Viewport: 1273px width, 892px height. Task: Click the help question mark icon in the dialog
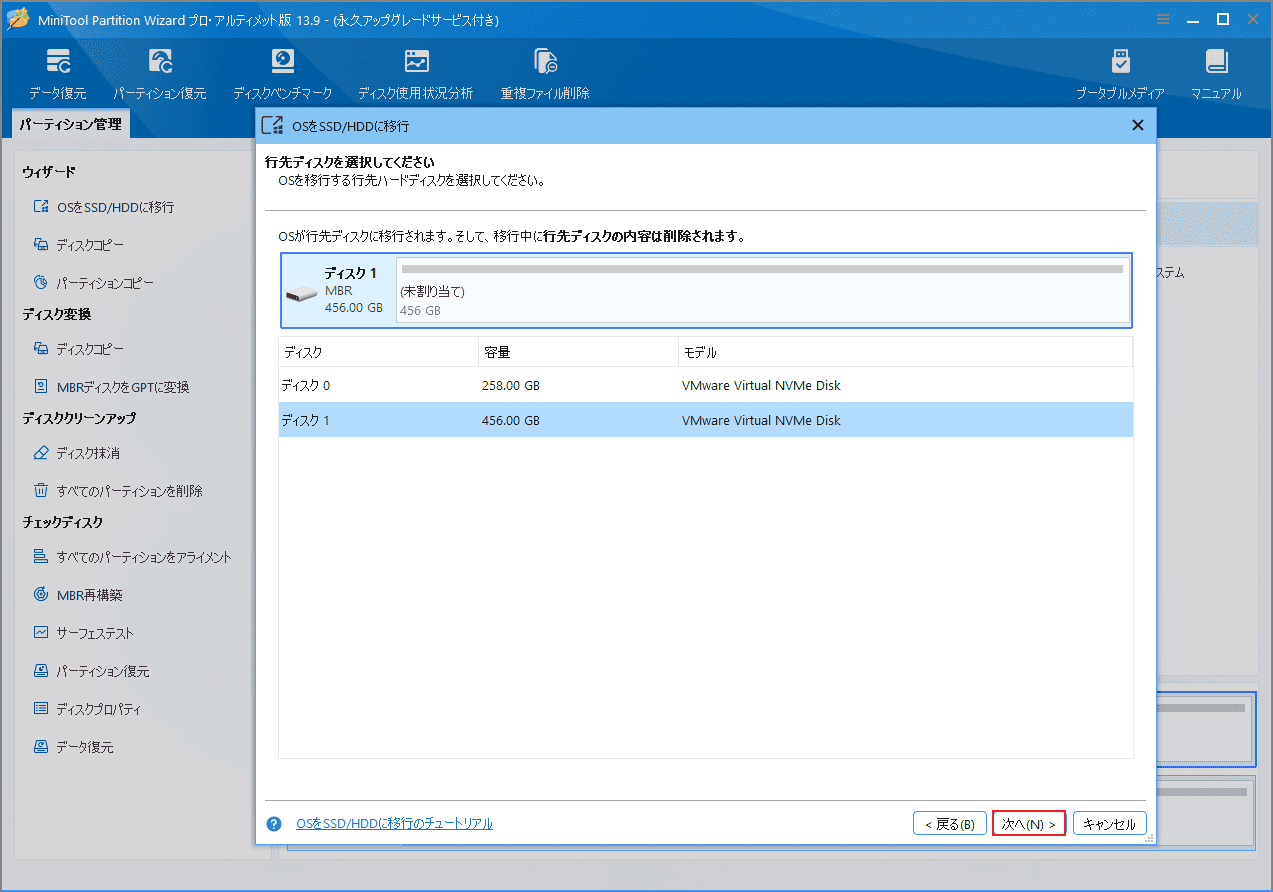(274, 824)
